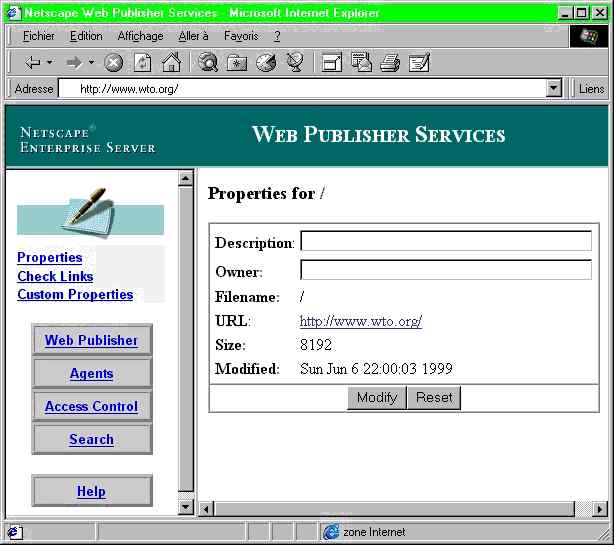Open the Back history dropdown arrow
Image resolution: width=614 pixels, height=545 pixels.
point(50,62)
